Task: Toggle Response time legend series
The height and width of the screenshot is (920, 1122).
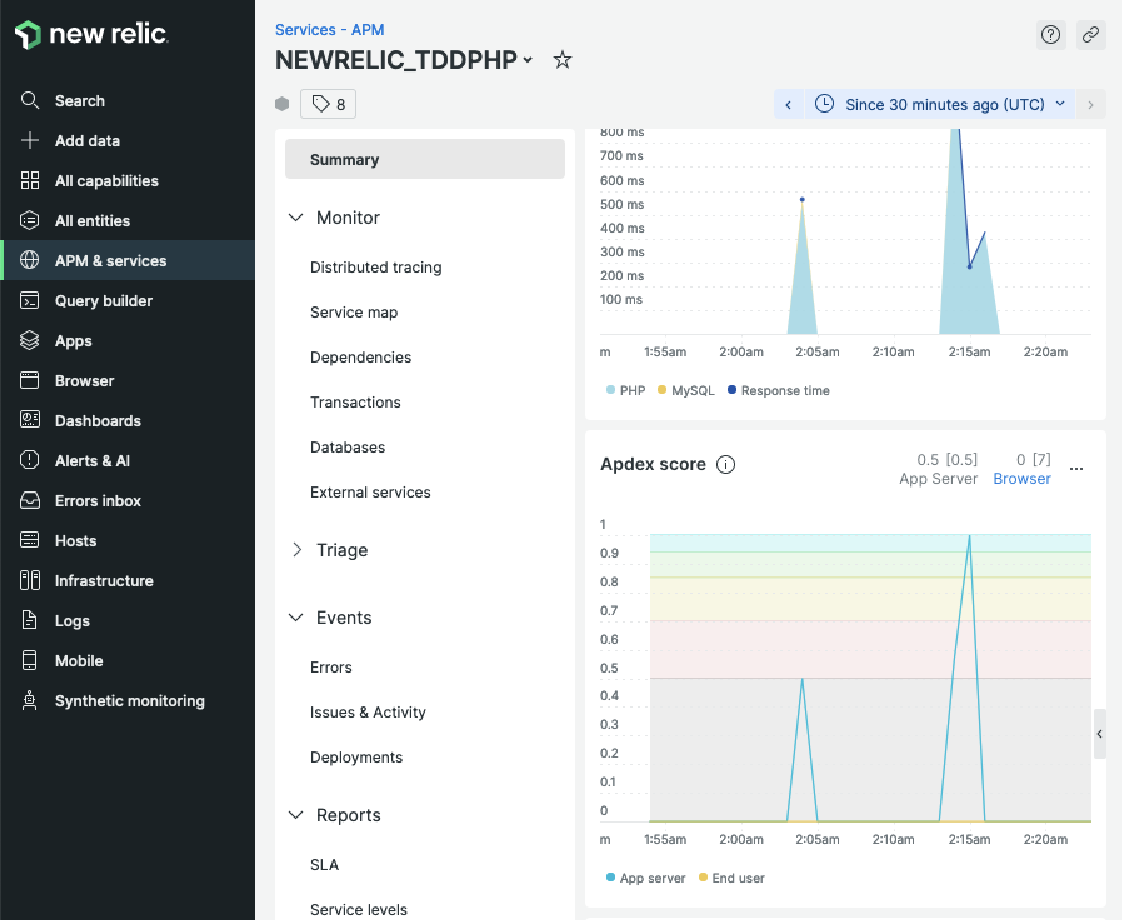Action: [x=779, y=391]
